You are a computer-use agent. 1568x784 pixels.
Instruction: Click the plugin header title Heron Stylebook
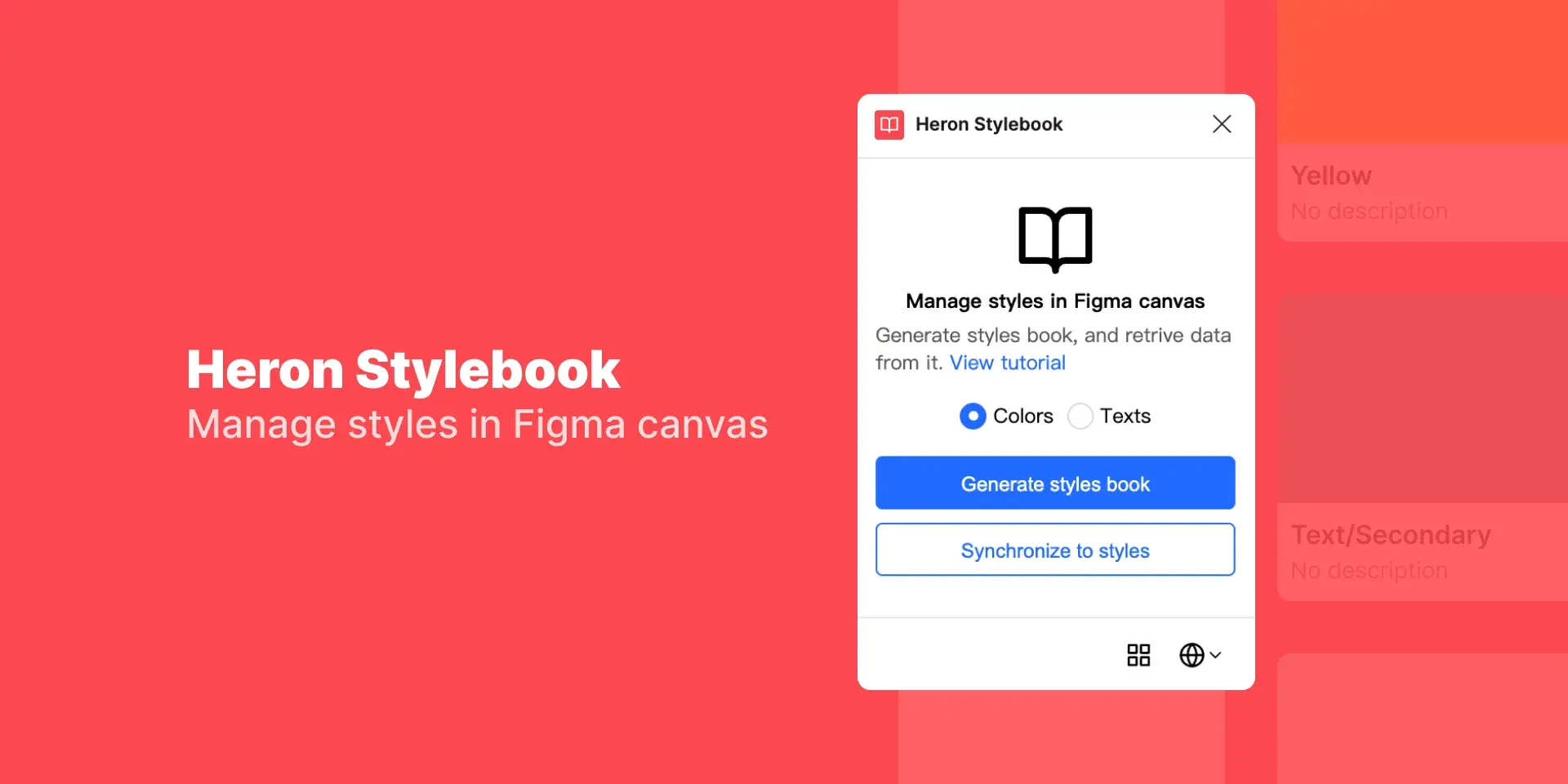point(988,125)
